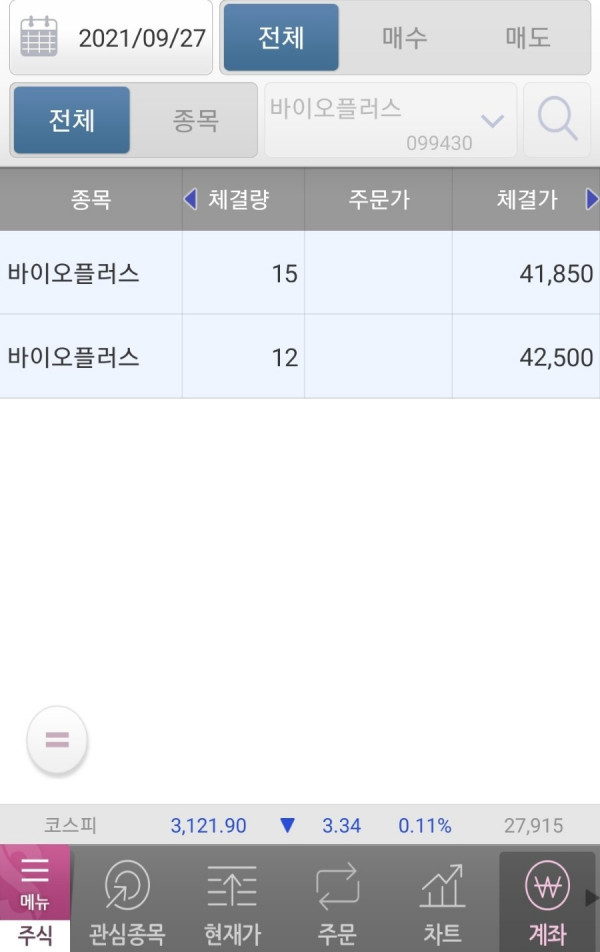Screen dimensions: 600x952
Task: Select the 매도 sell filter
Action: coord(528,38)
